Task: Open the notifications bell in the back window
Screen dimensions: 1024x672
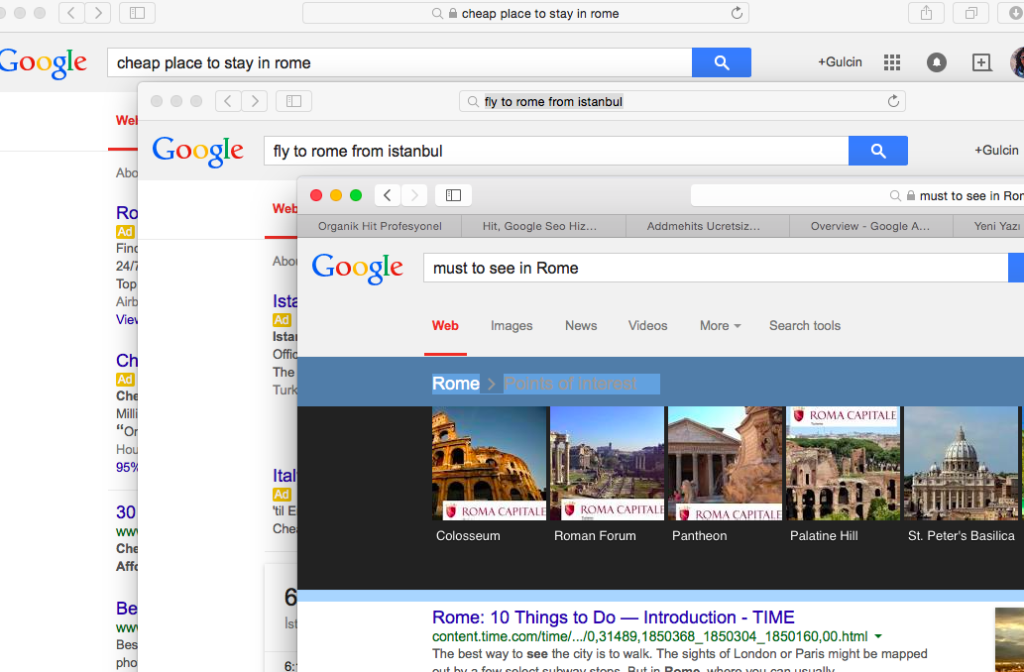Action: (x=936, y=62)
